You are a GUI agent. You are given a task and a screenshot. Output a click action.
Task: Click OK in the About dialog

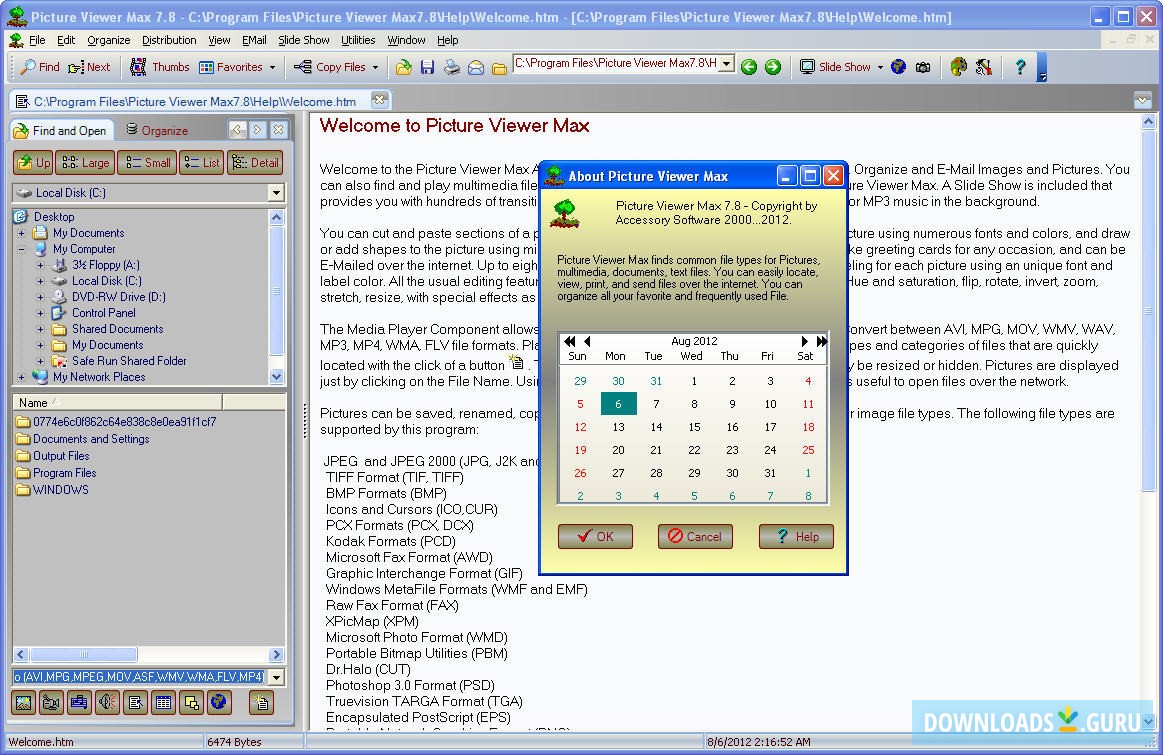596,536
